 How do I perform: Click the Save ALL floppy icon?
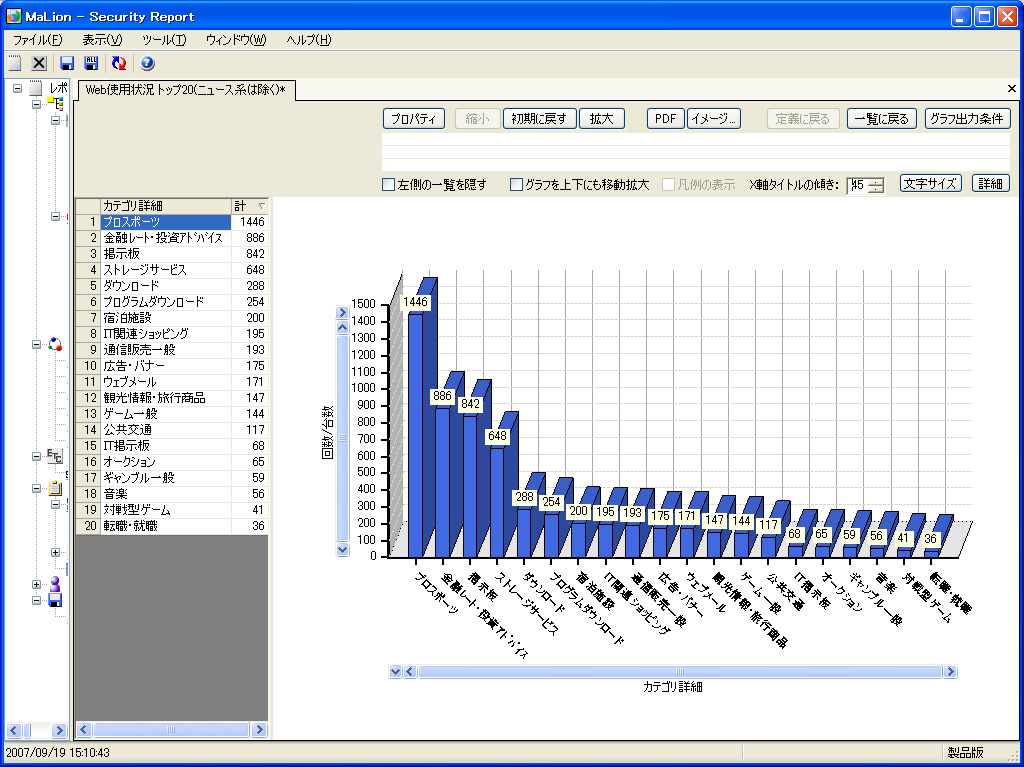tap(91, 63)
